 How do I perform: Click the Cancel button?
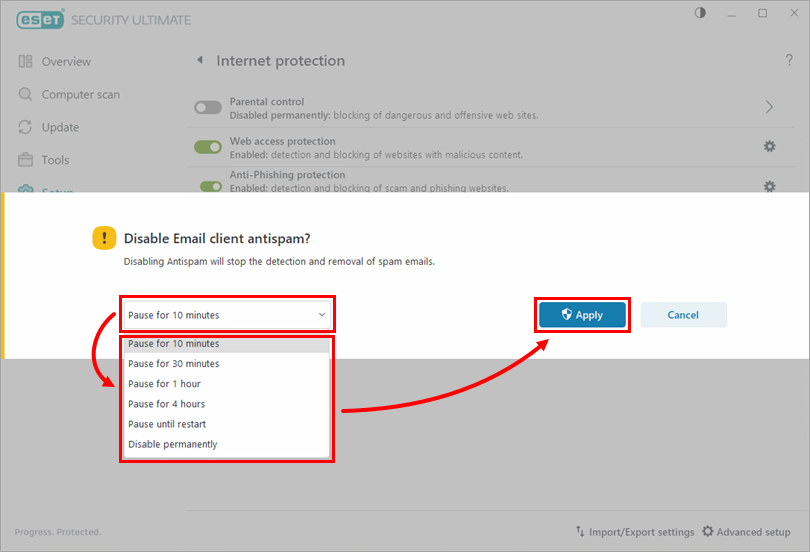683,315
